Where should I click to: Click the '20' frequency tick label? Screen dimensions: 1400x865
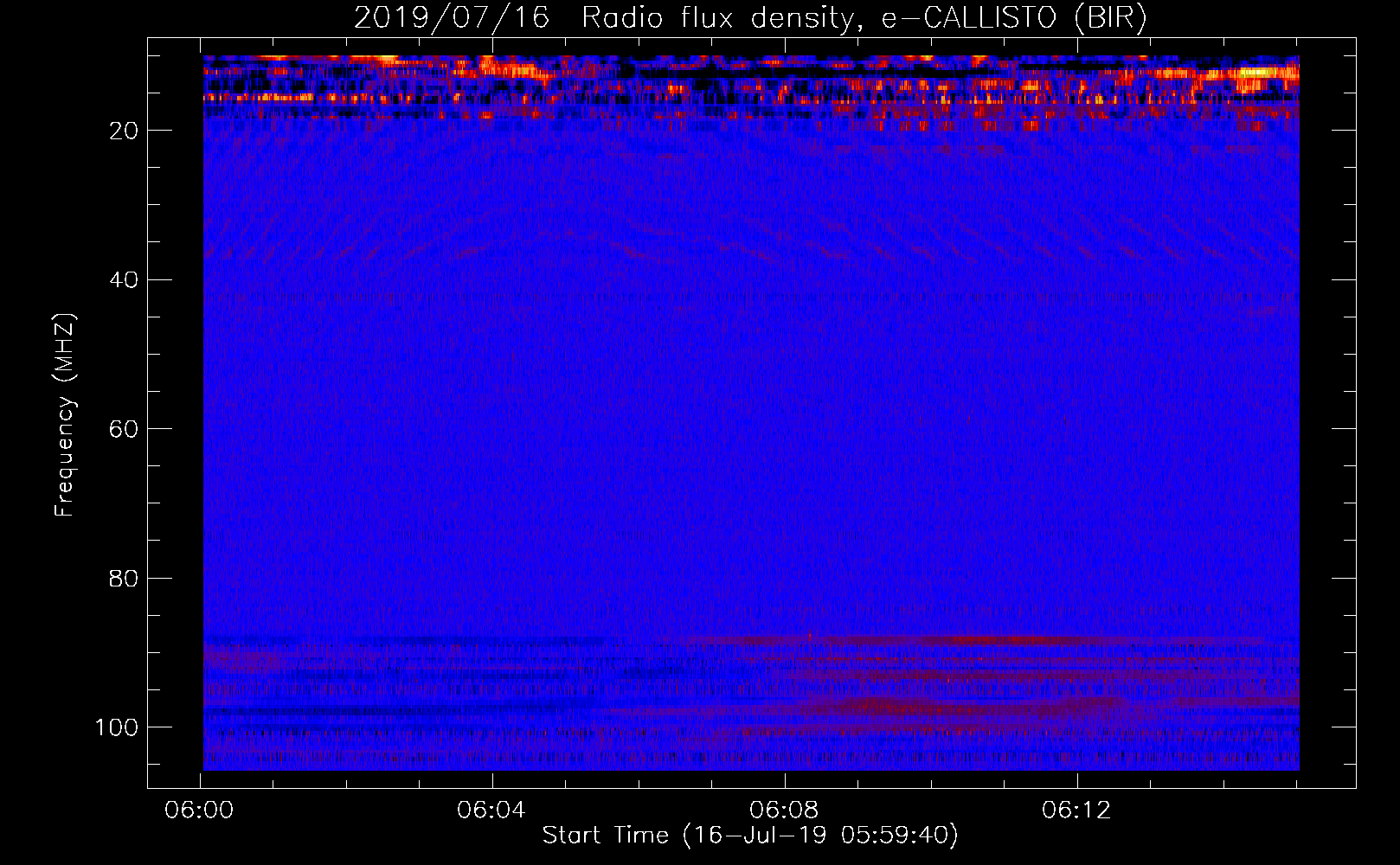[124, 131]
